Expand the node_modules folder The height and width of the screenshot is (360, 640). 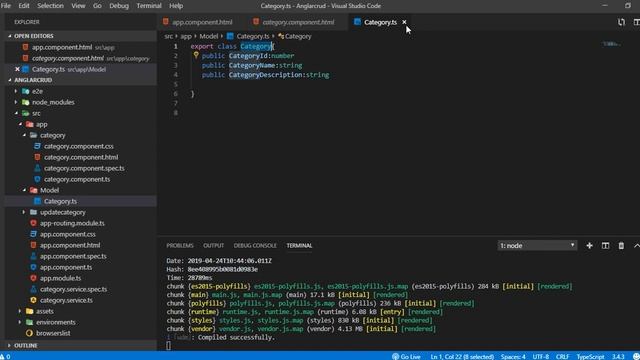53,102
